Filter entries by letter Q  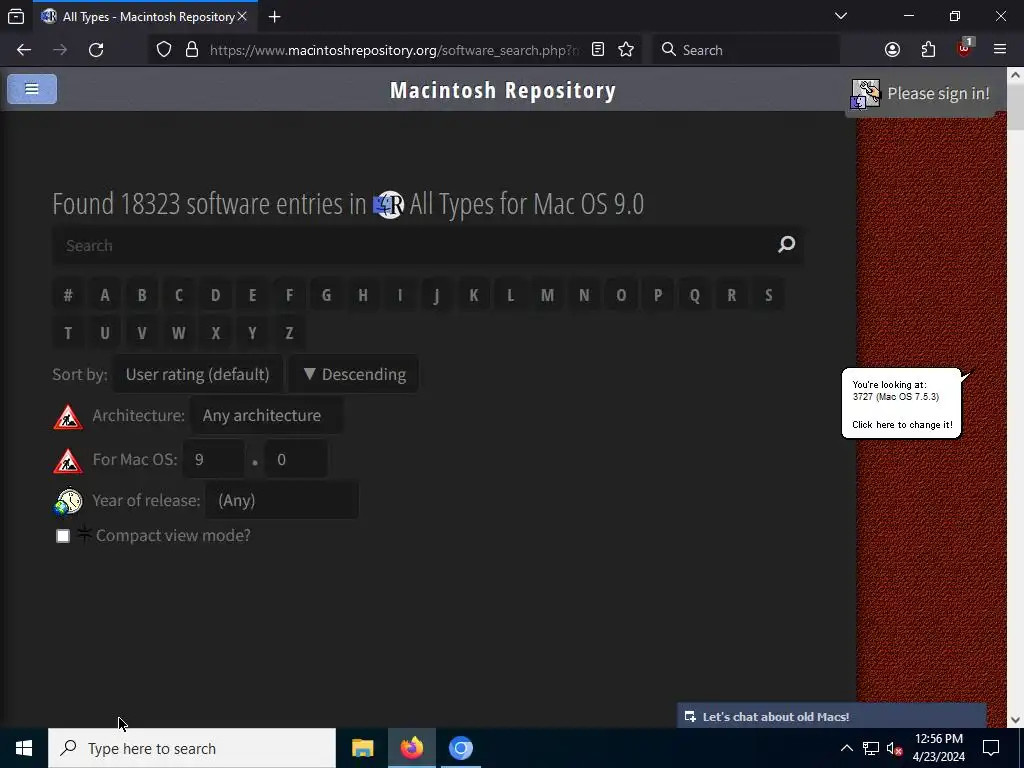[695, 295]
